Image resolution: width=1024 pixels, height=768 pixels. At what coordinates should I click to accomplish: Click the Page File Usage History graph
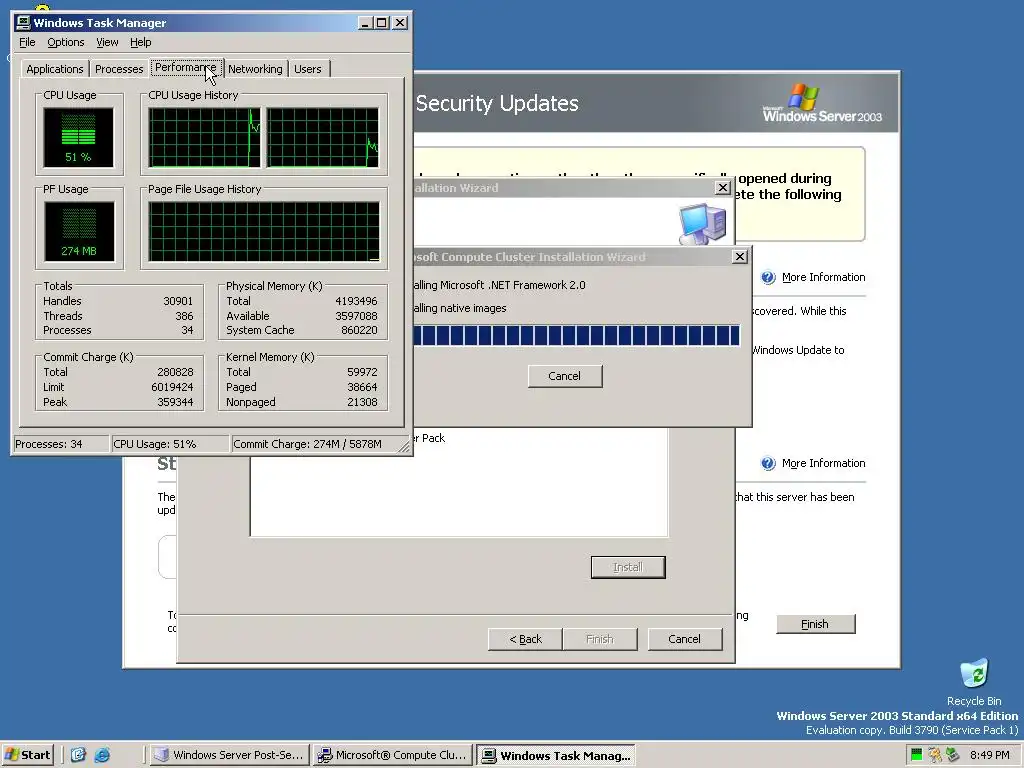point(264,231)
